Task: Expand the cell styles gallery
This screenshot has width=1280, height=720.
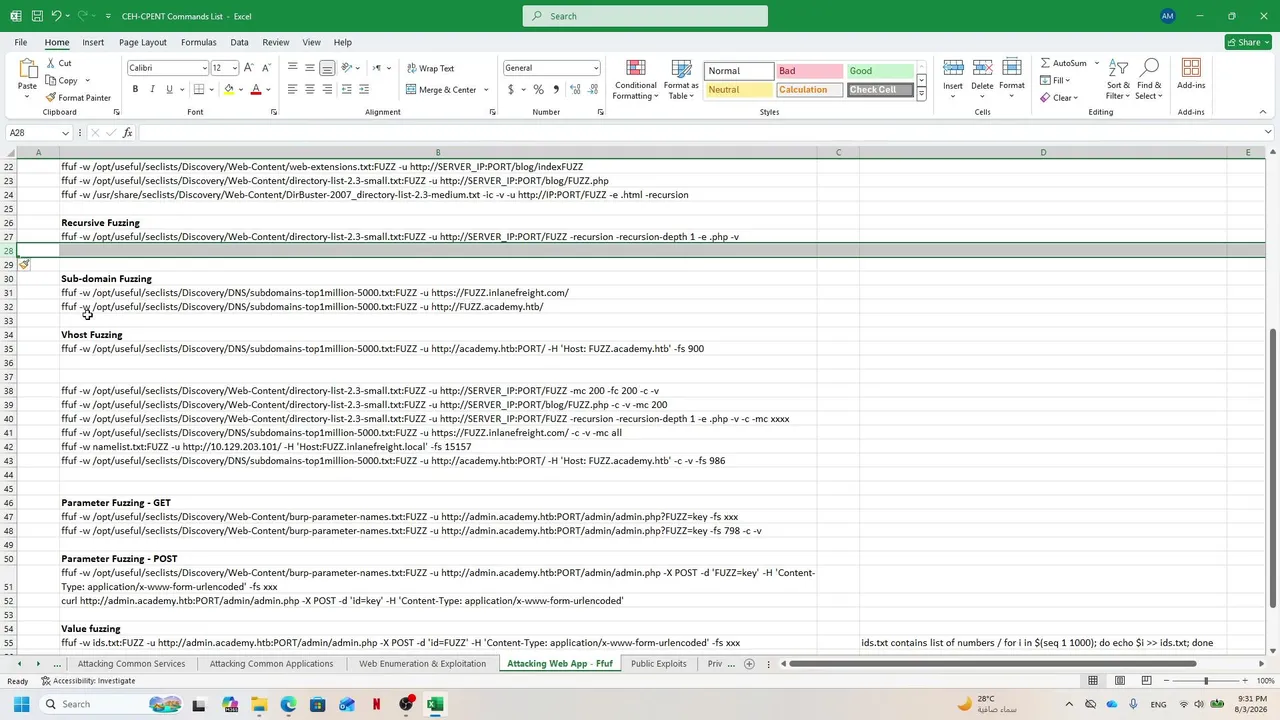Action: pyautogui.click(x=921, y=93)
